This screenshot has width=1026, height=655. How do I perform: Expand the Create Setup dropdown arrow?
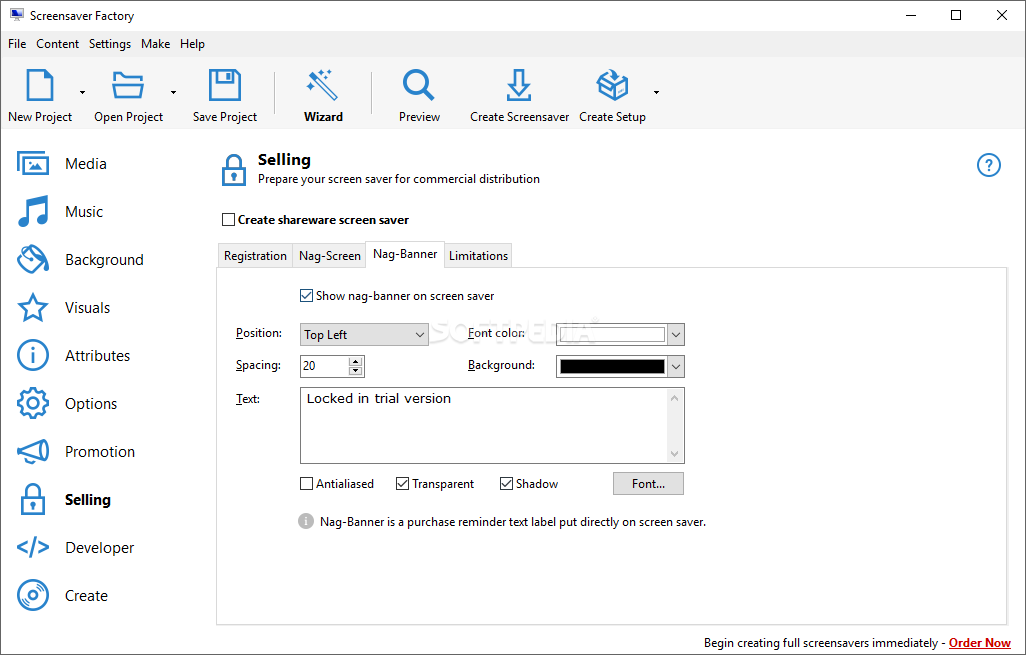coord(656,92)
